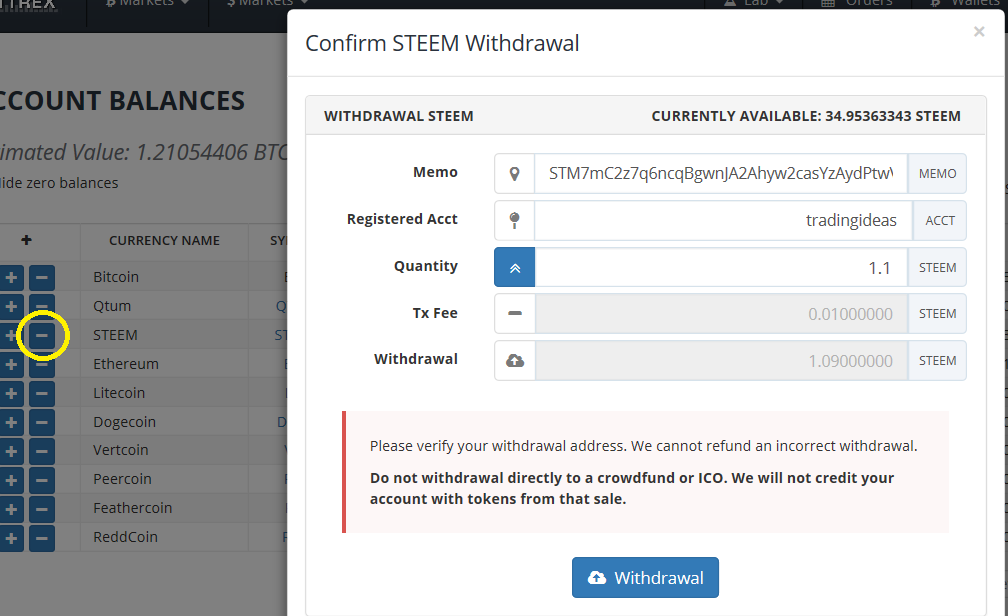The image size is (1008, 616).
Task: Click withdraw minus button for STEEM
Action: click(42, 335)
